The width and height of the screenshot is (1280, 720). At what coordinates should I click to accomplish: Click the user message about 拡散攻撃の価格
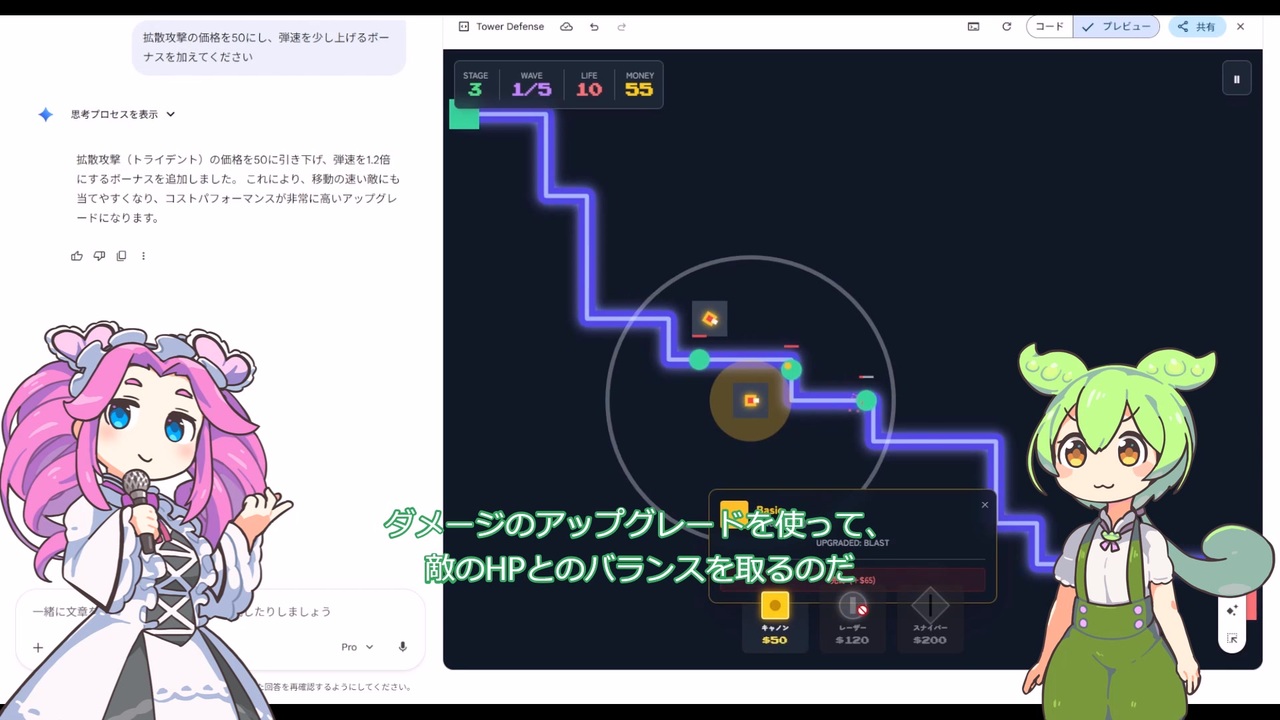pos(269,47)
